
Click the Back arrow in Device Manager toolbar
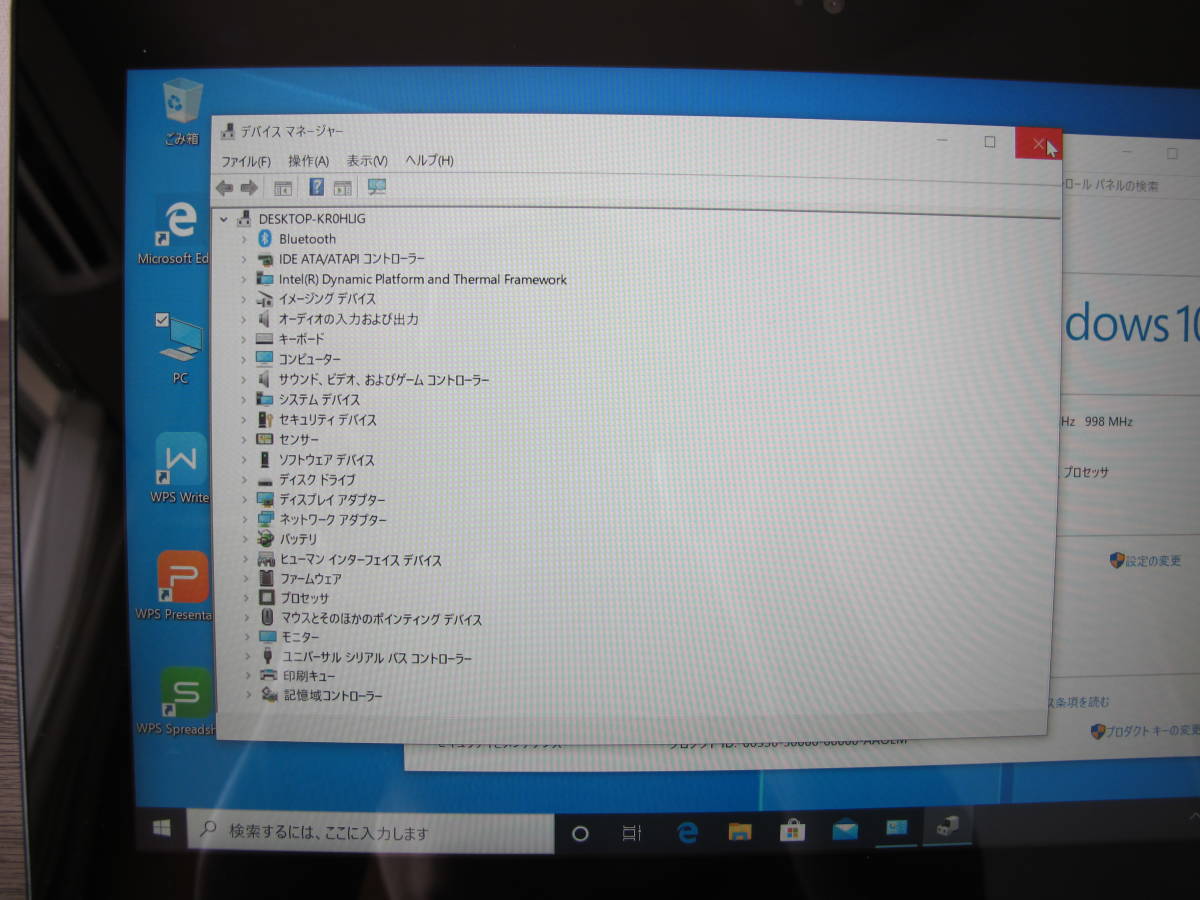[x=224, y=187]
